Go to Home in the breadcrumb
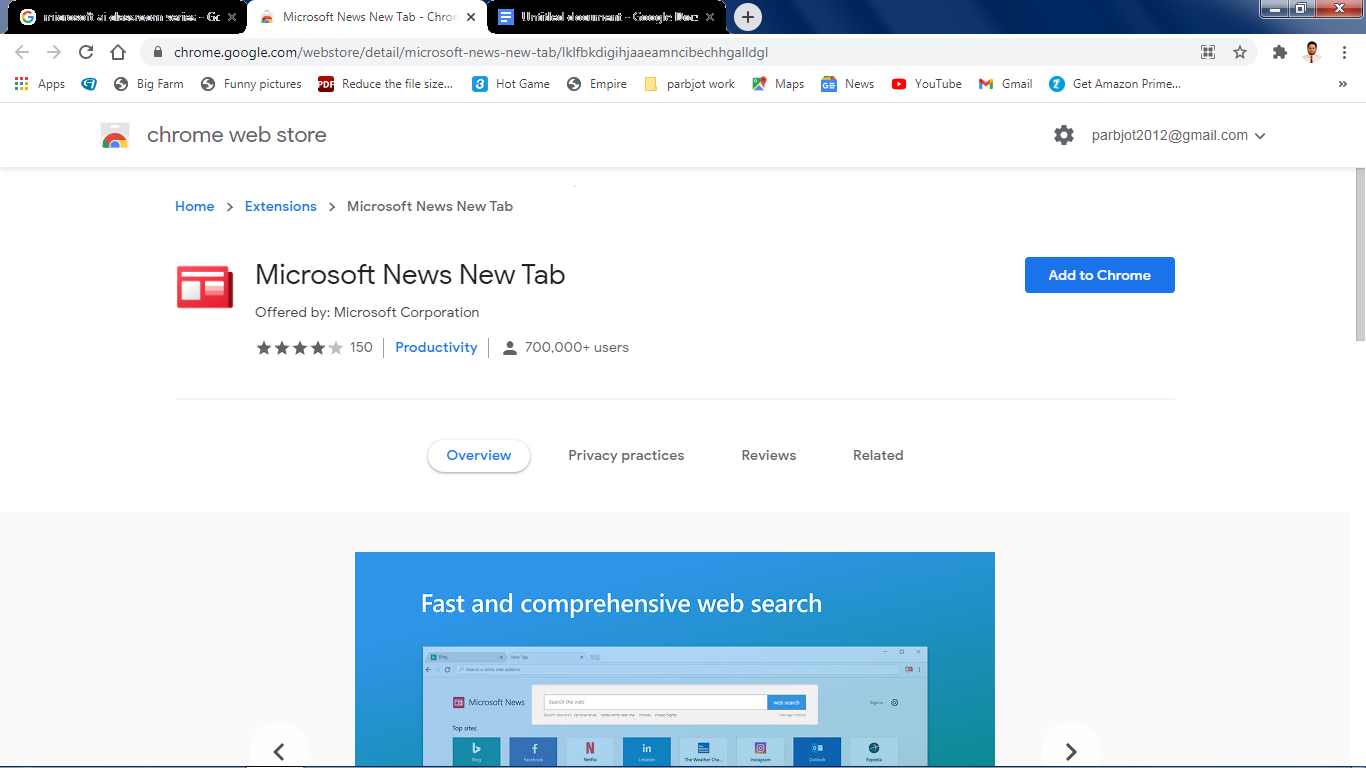Image resolution: width=1366 pixels, height=768 pixels. (x=194, y=206)
